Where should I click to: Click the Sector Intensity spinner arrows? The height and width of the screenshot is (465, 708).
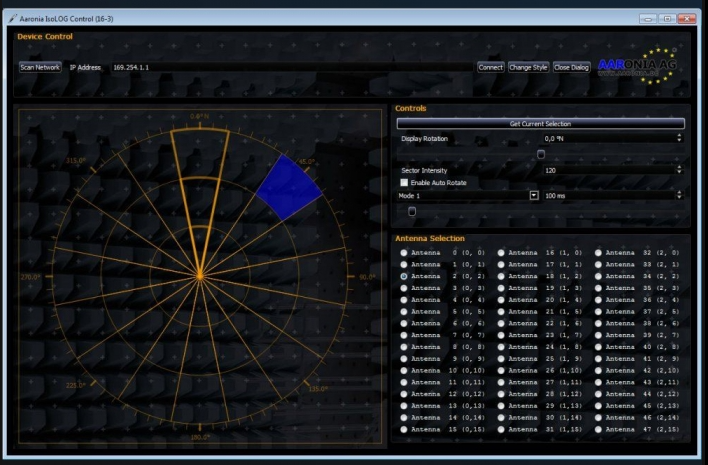[679, 170]
